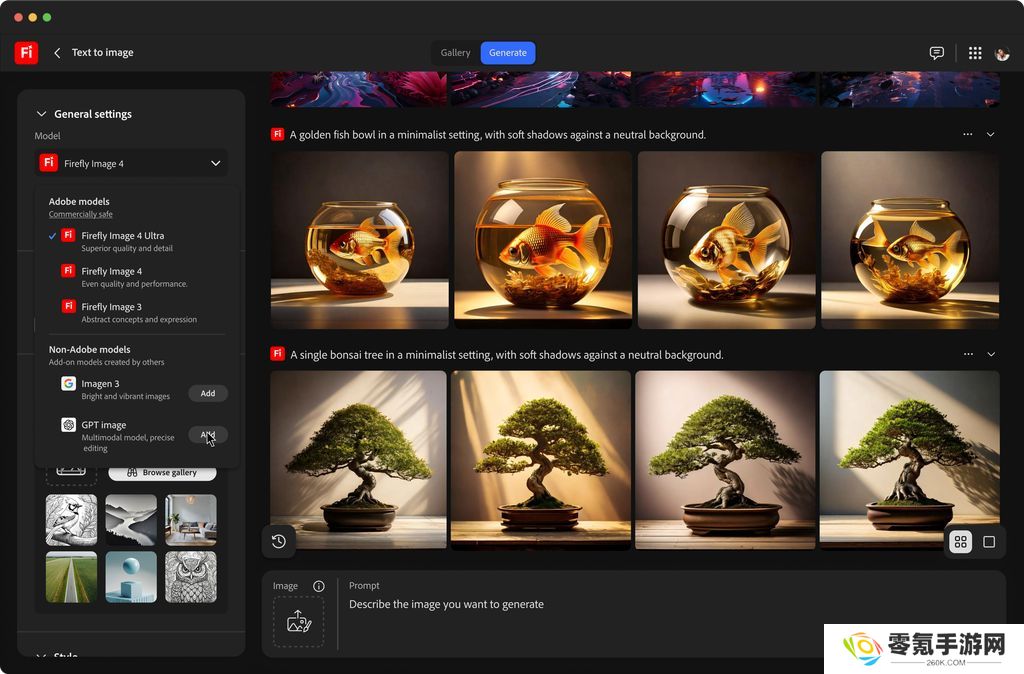Switch to grid view layout
The width and height of the screenshot is (1024, 674).
(x=961, y=542)
